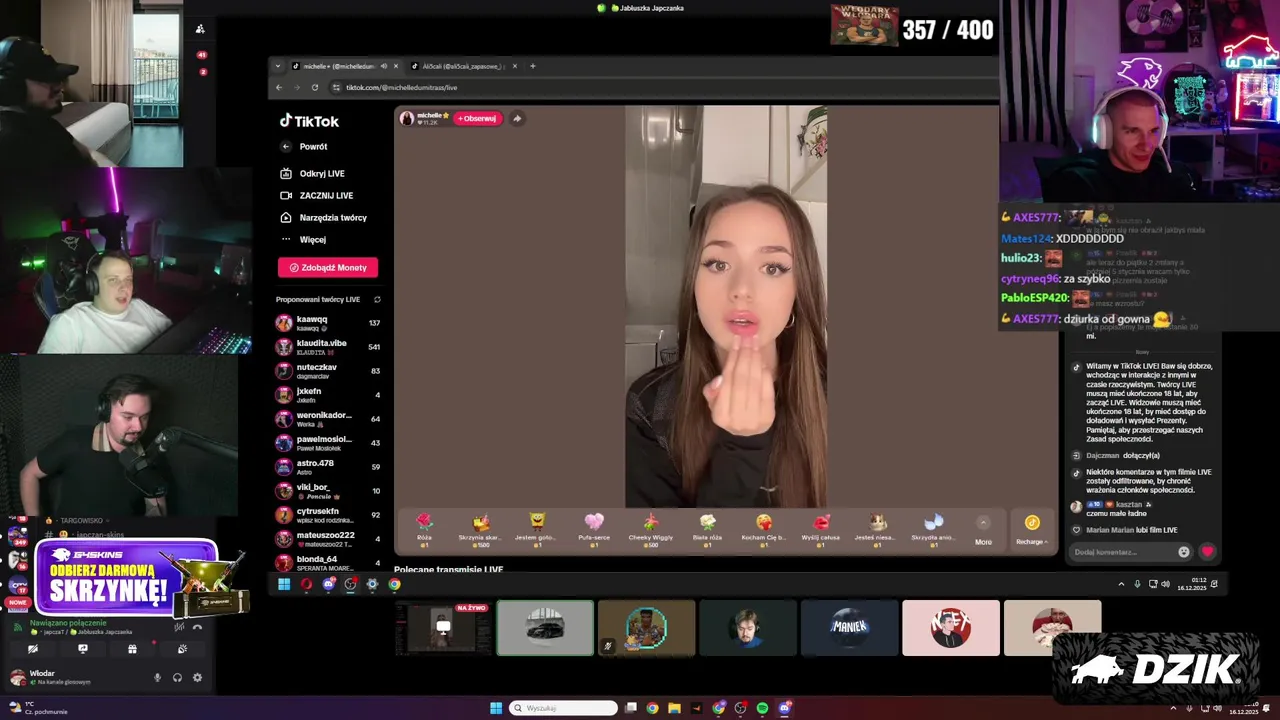Open Discord user settings gear
This screenshot has height=720, width=1280.
click(x=197, y=678)
